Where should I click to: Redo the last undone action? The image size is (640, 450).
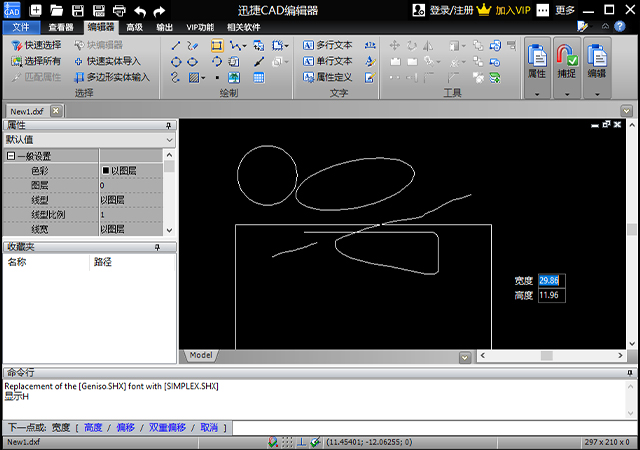pos(159,11)
